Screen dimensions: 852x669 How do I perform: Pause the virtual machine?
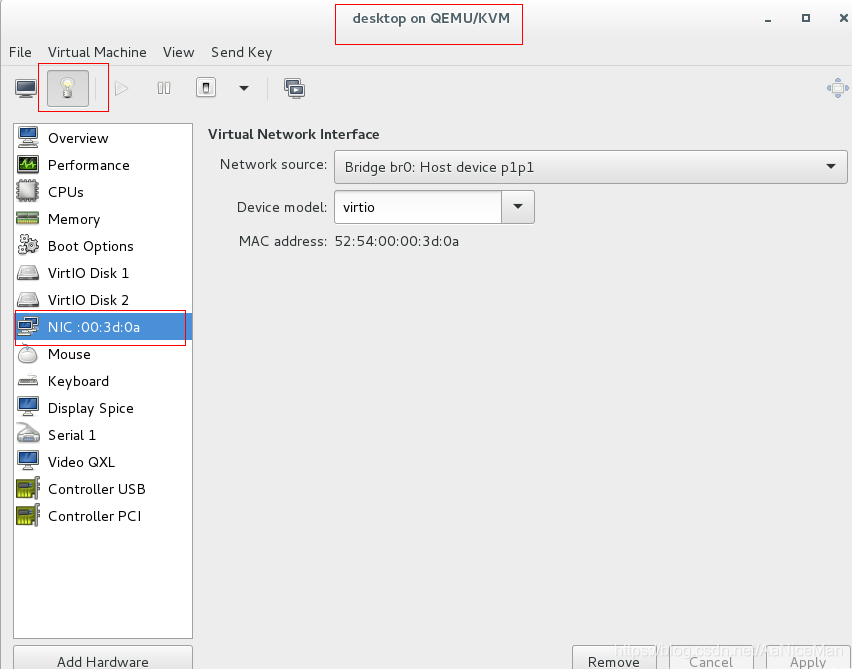(x=164, y=88)
